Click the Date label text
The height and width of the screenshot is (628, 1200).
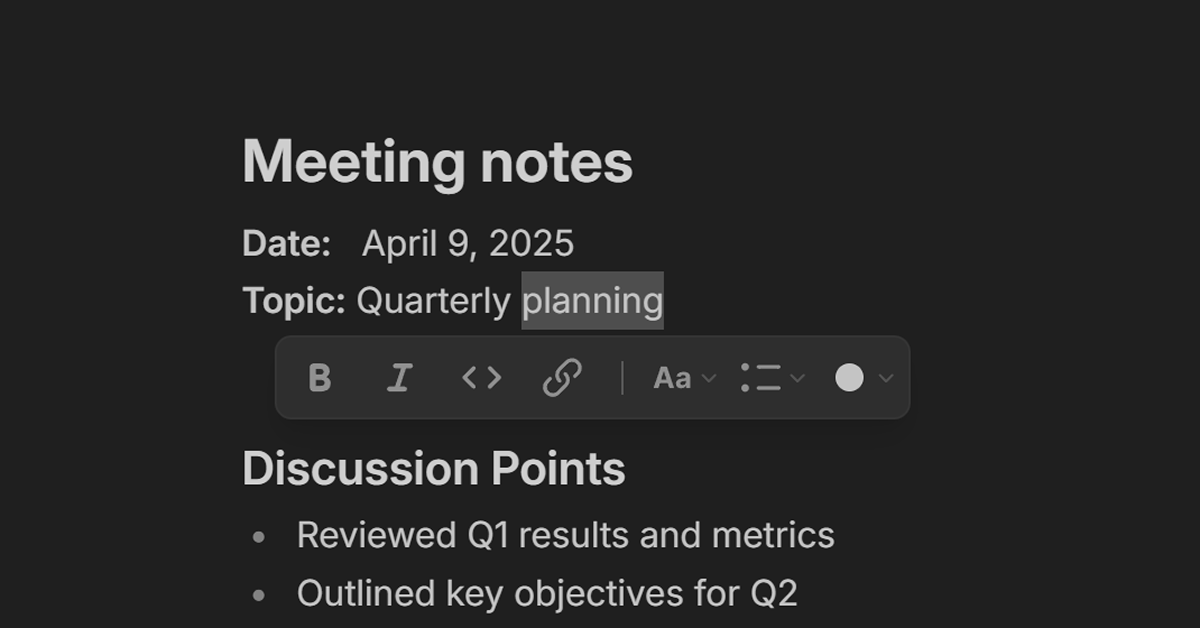[x=289, y=242]
